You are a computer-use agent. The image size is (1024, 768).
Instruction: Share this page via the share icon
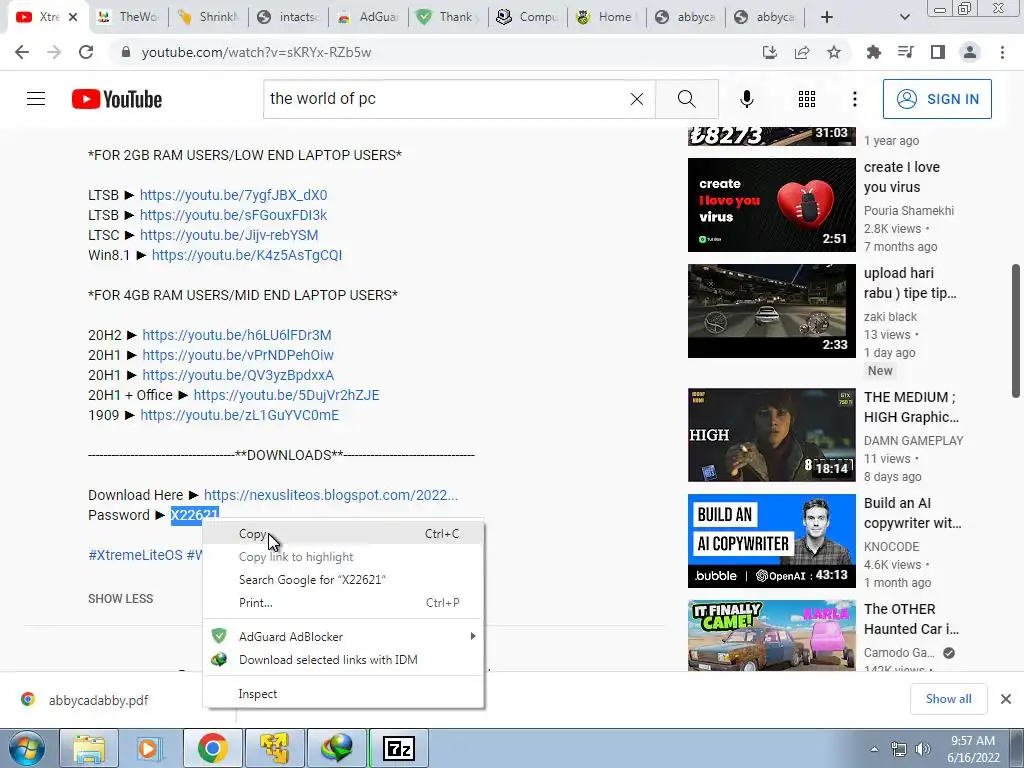coord(802,52)
